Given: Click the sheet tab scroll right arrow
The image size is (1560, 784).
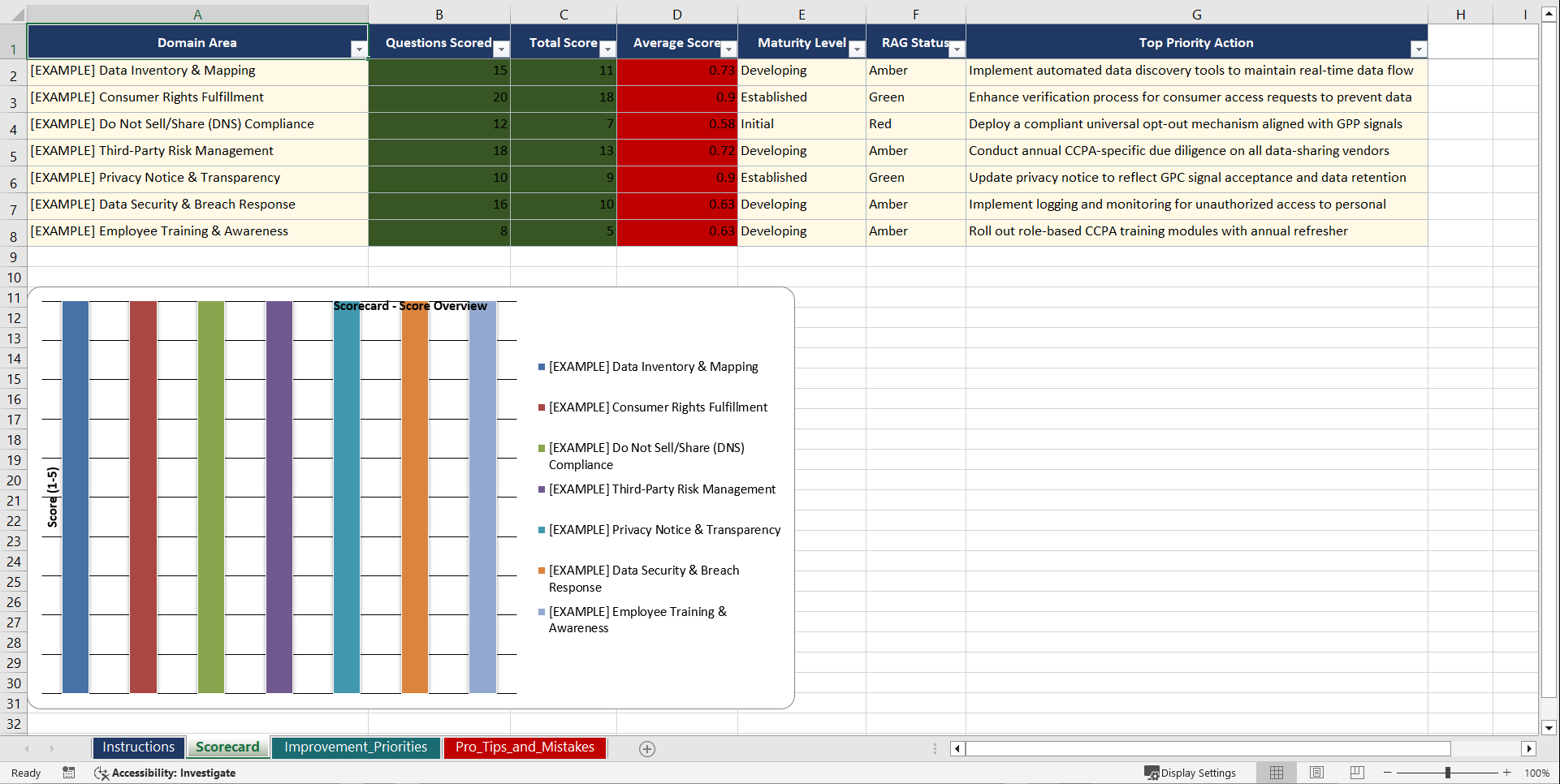Looking at the screenshot, I should tap(52, 748).
